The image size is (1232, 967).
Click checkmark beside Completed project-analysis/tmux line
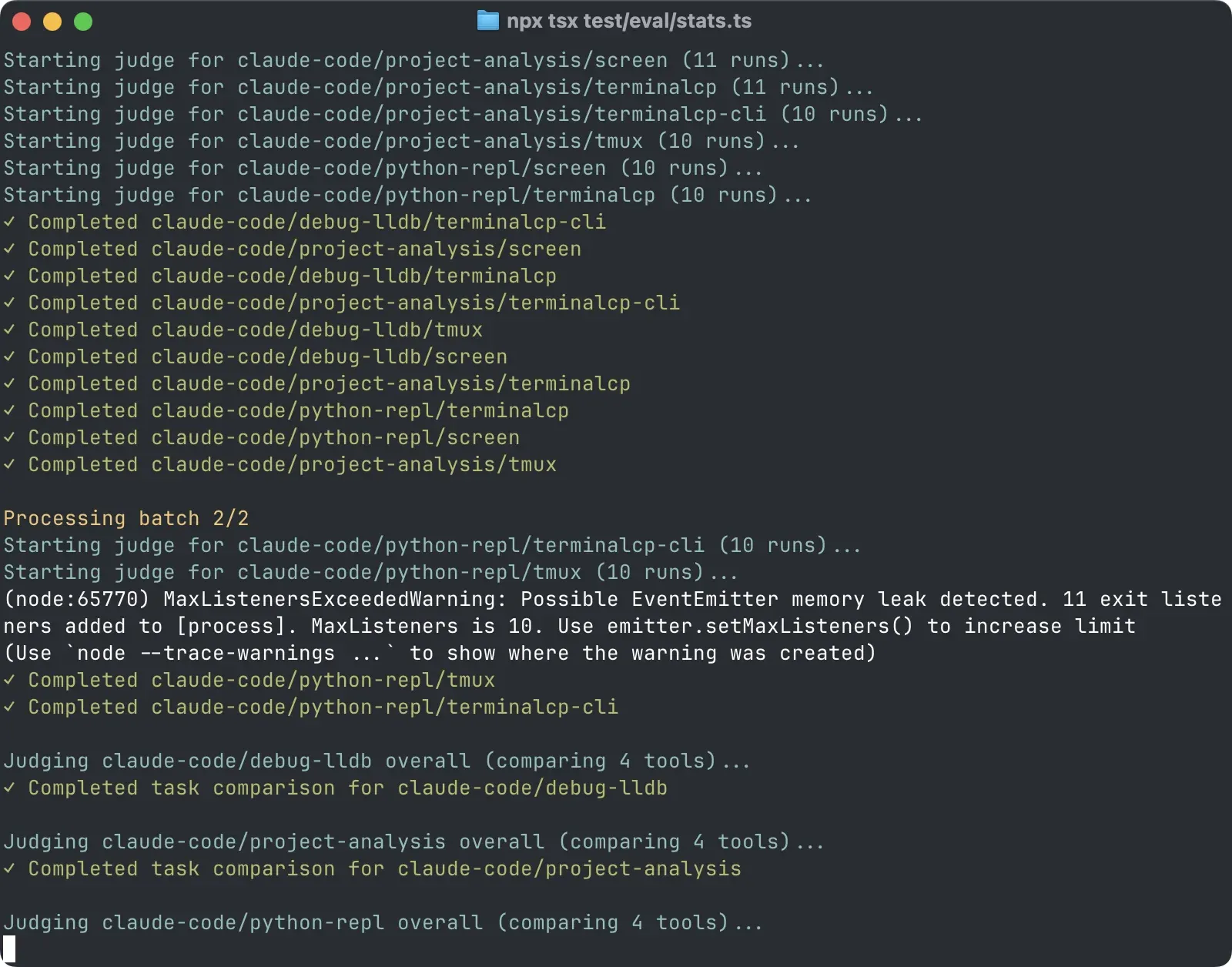pyautogui.click(x=9, y=465)
